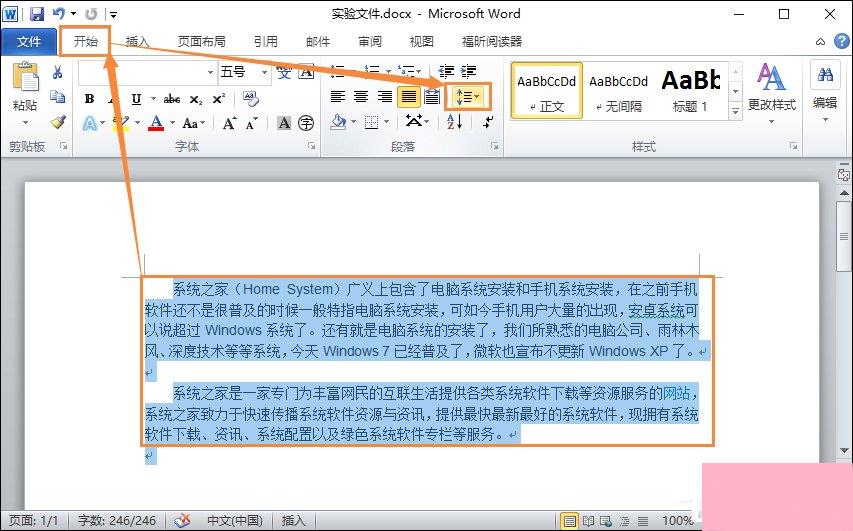The width and height of the screenshot is (853, 531).
Task: Open the 五号 font size dropdown
Action: pyautogui.click(x=264, y=72)
